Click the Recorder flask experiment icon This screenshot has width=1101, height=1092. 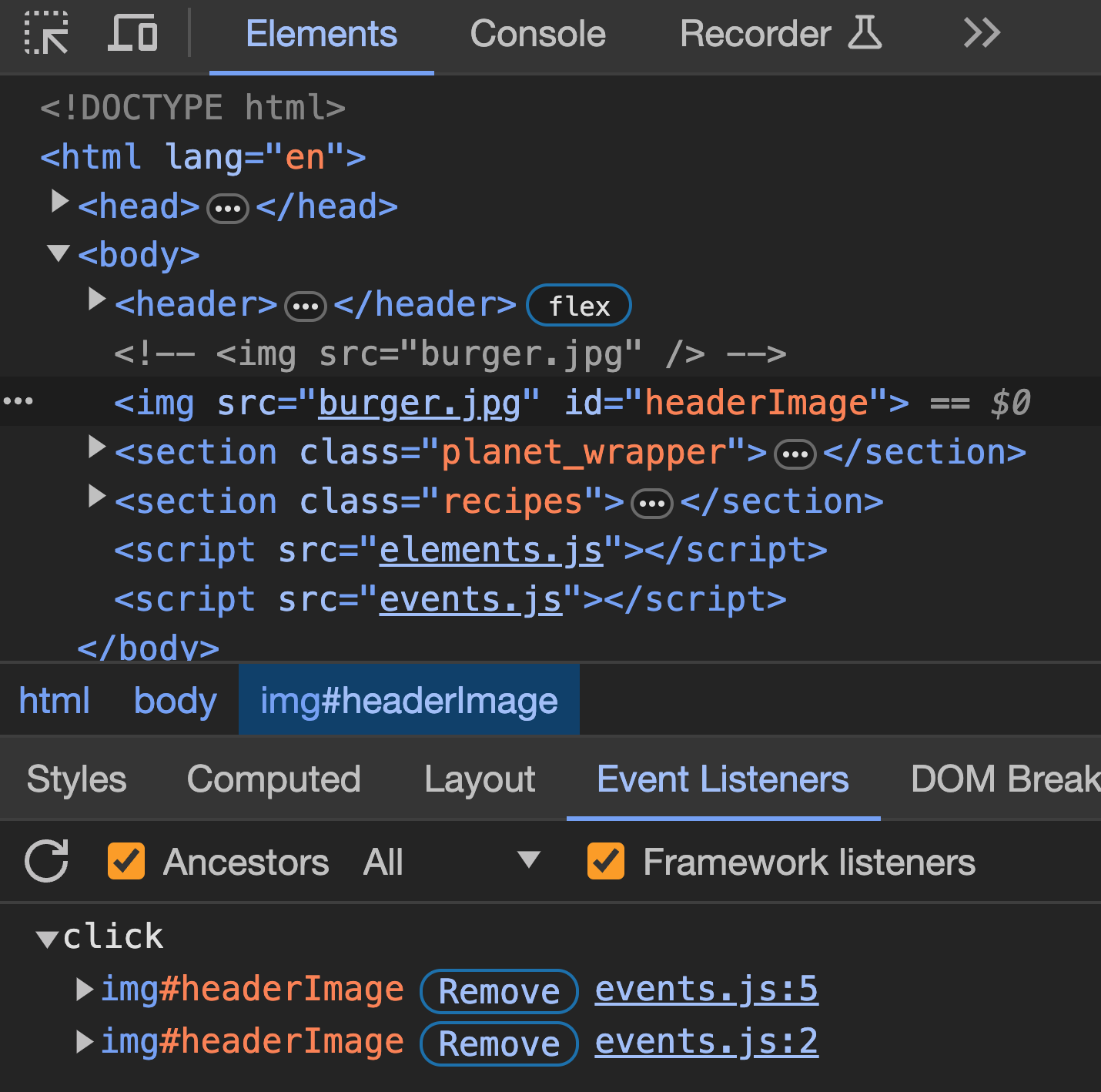865,33
